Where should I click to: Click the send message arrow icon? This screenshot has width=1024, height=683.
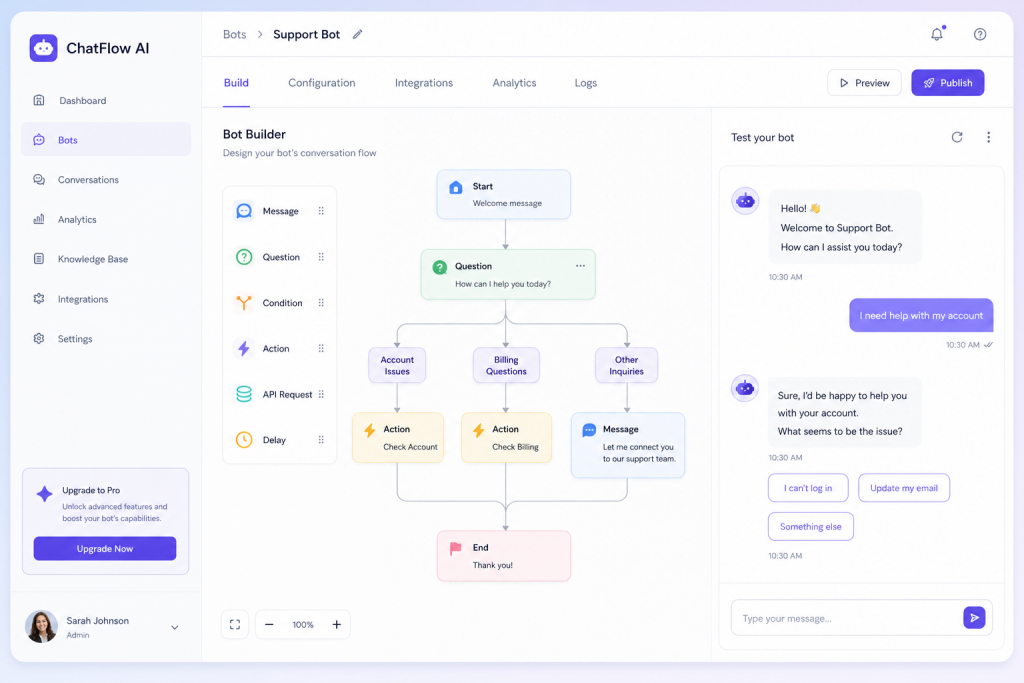[x=974, y=618]
